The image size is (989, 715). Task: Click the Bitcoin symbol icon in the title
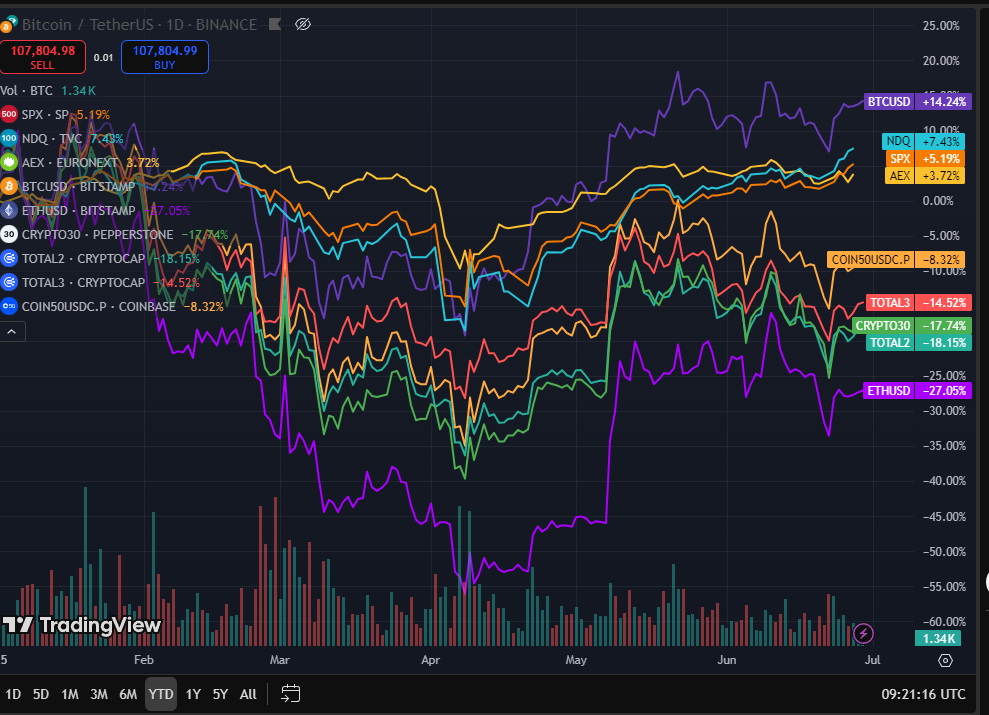8,25
